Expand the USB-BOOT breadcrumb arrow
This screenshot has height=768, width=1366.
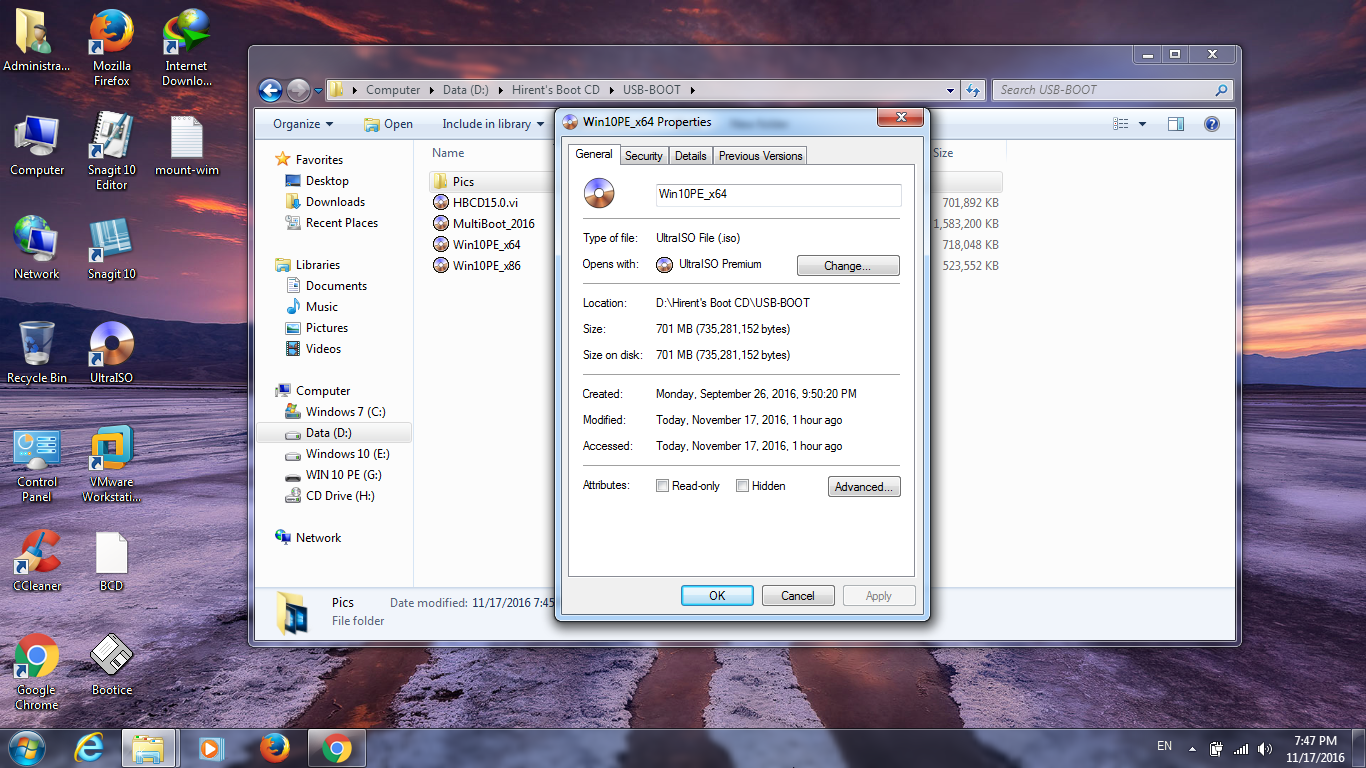coord(691,90)
